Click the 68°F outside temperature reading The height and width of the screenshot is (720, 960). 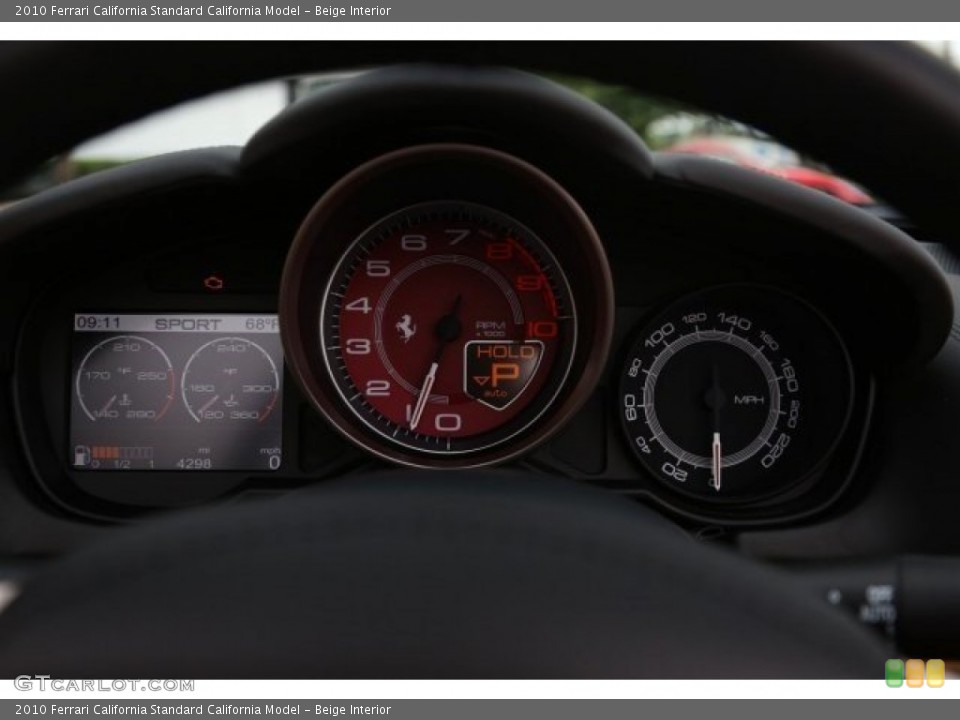click(x=261, y=324)
